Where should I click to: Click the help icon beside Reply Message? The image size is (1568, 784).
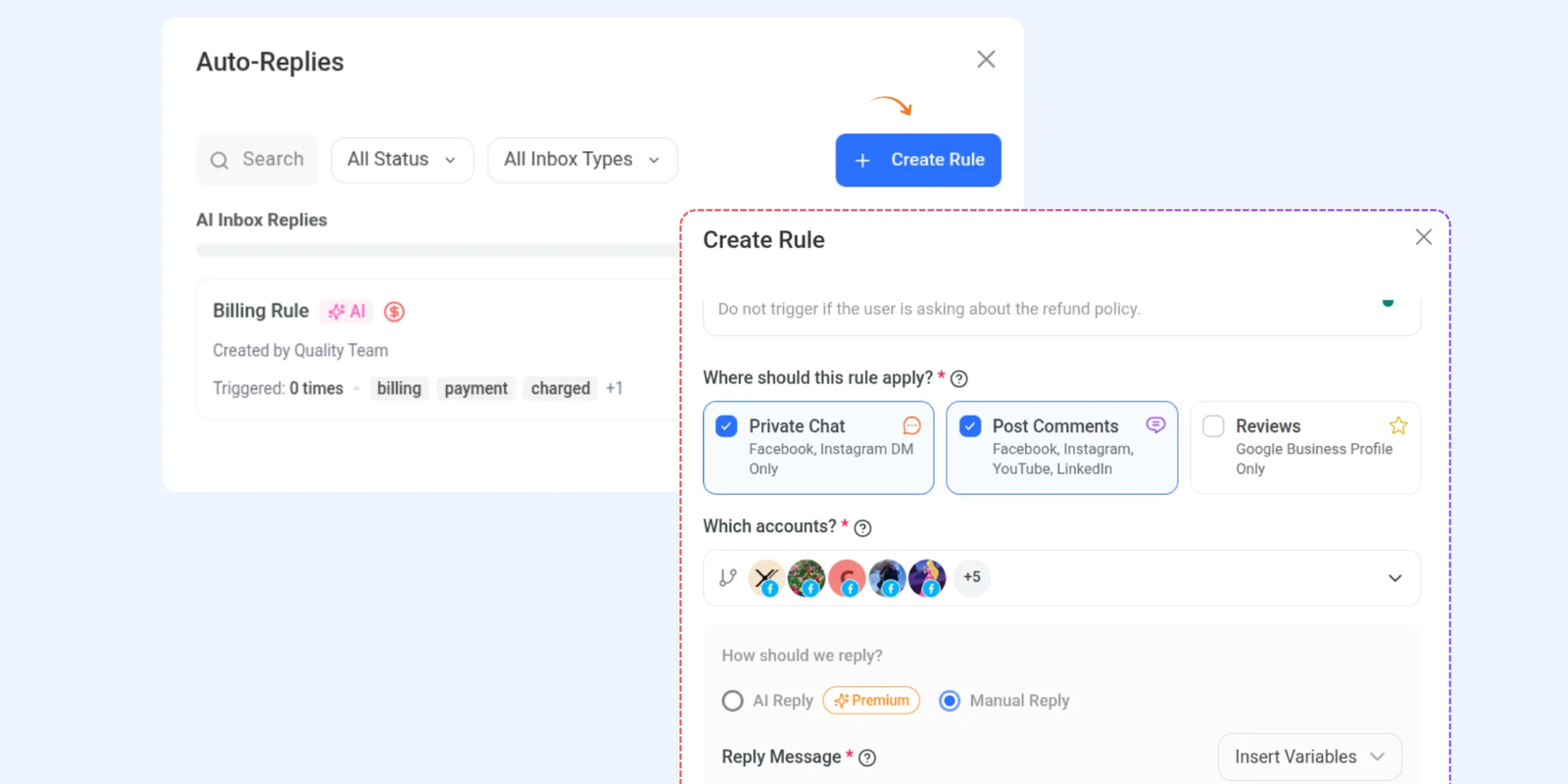[x=867, y=758]
